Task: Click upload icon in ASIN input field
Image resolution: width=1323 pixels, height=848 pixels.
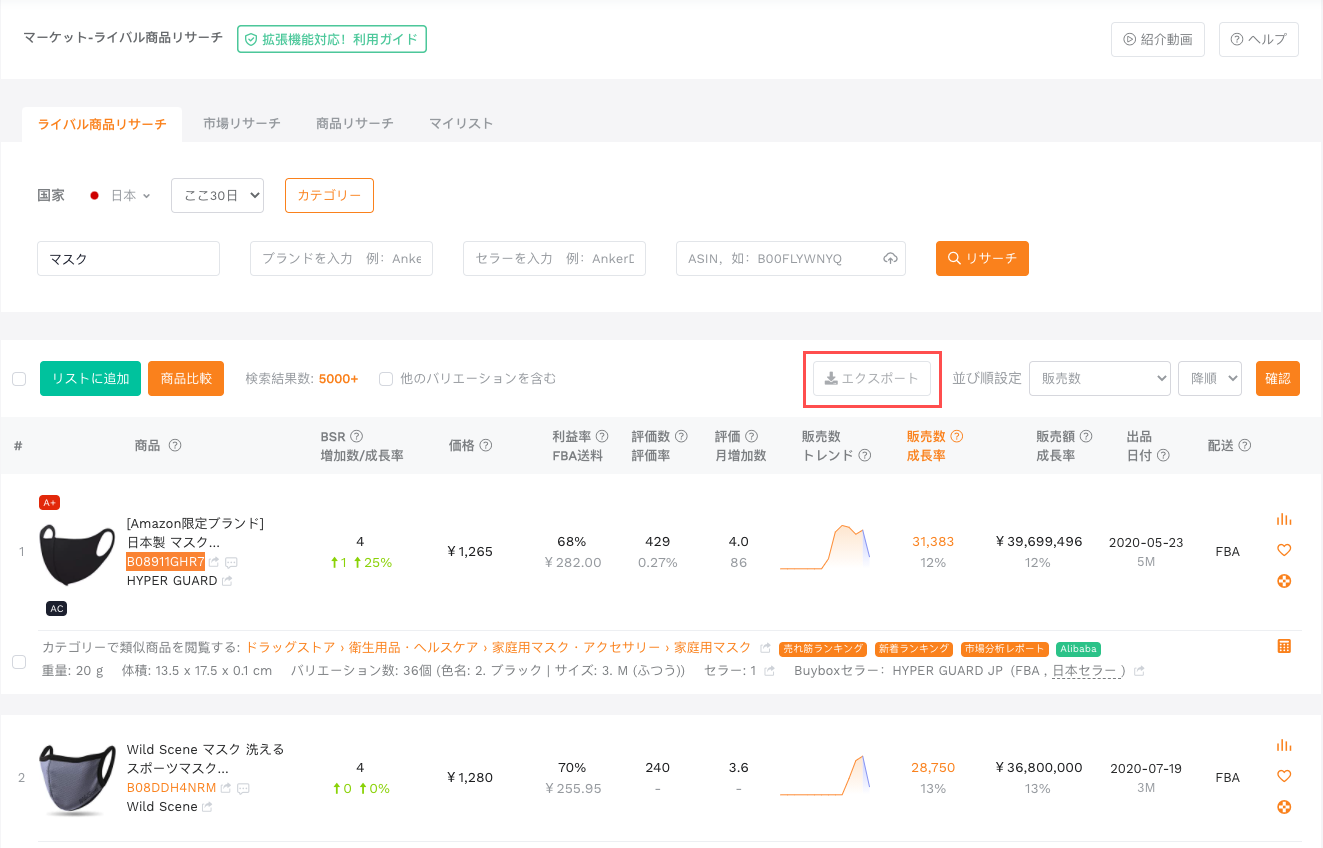Action: point(890,258)
